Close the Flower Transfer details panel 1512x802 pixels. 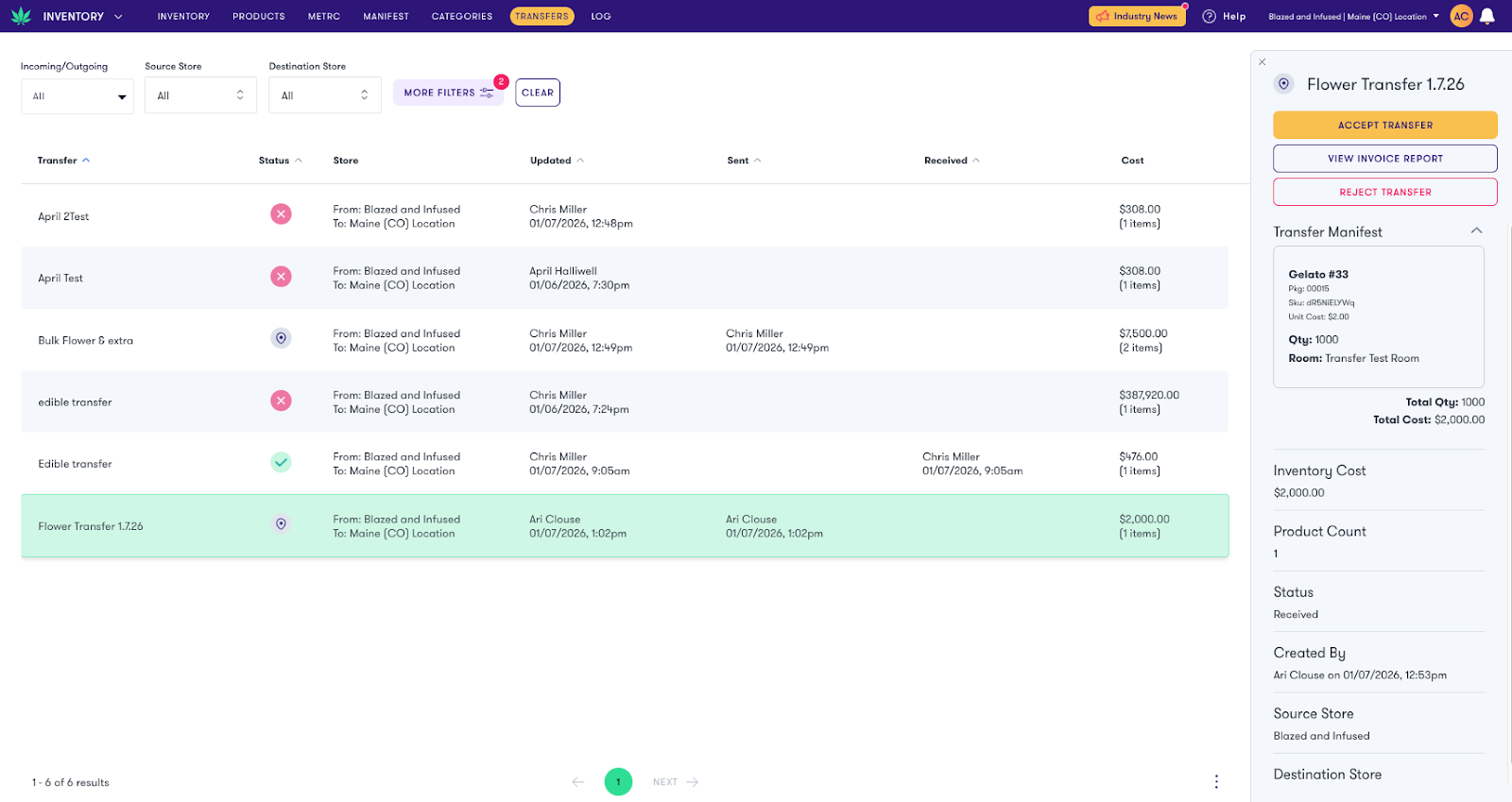pyautogui.click(x=1263, y=62)
